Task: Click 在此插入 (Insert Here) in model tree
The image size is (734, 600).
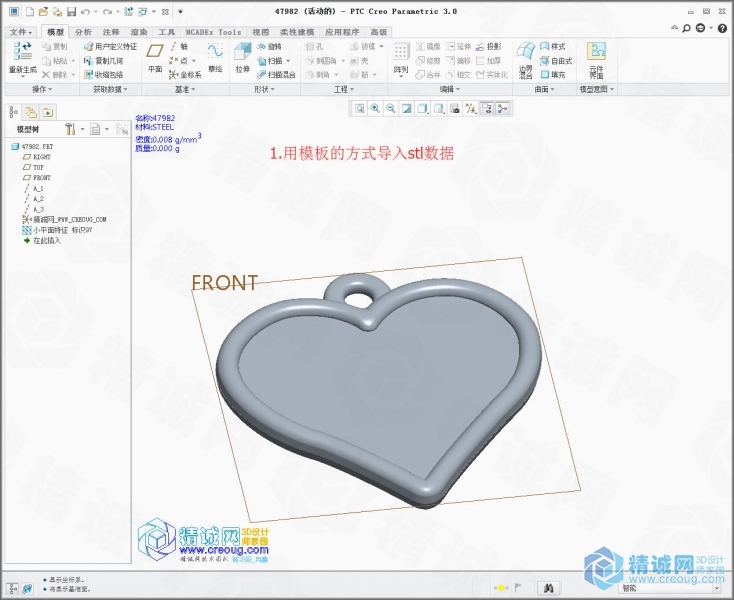Action: coord(42,241)
